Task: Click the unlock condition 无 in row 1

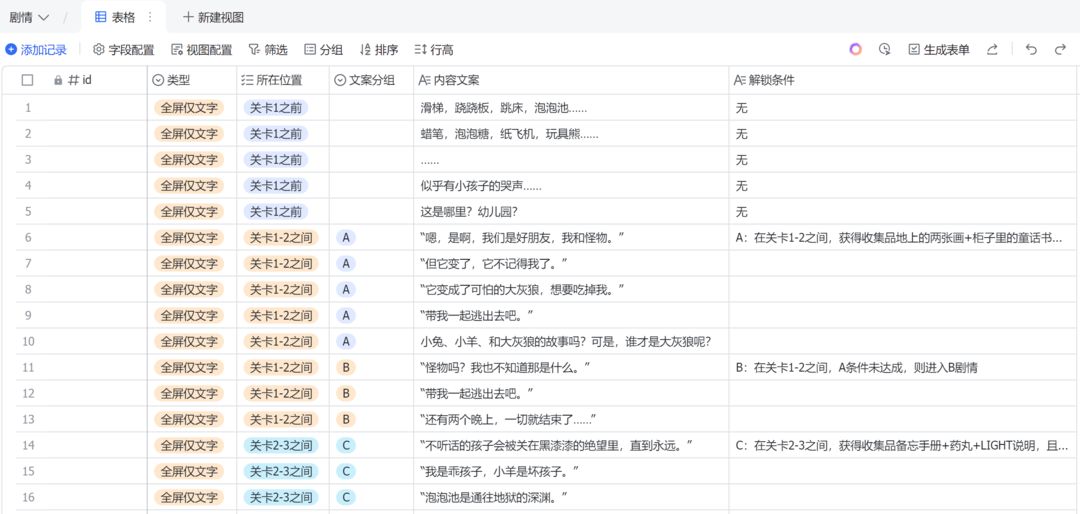Action: pos(904,107)
